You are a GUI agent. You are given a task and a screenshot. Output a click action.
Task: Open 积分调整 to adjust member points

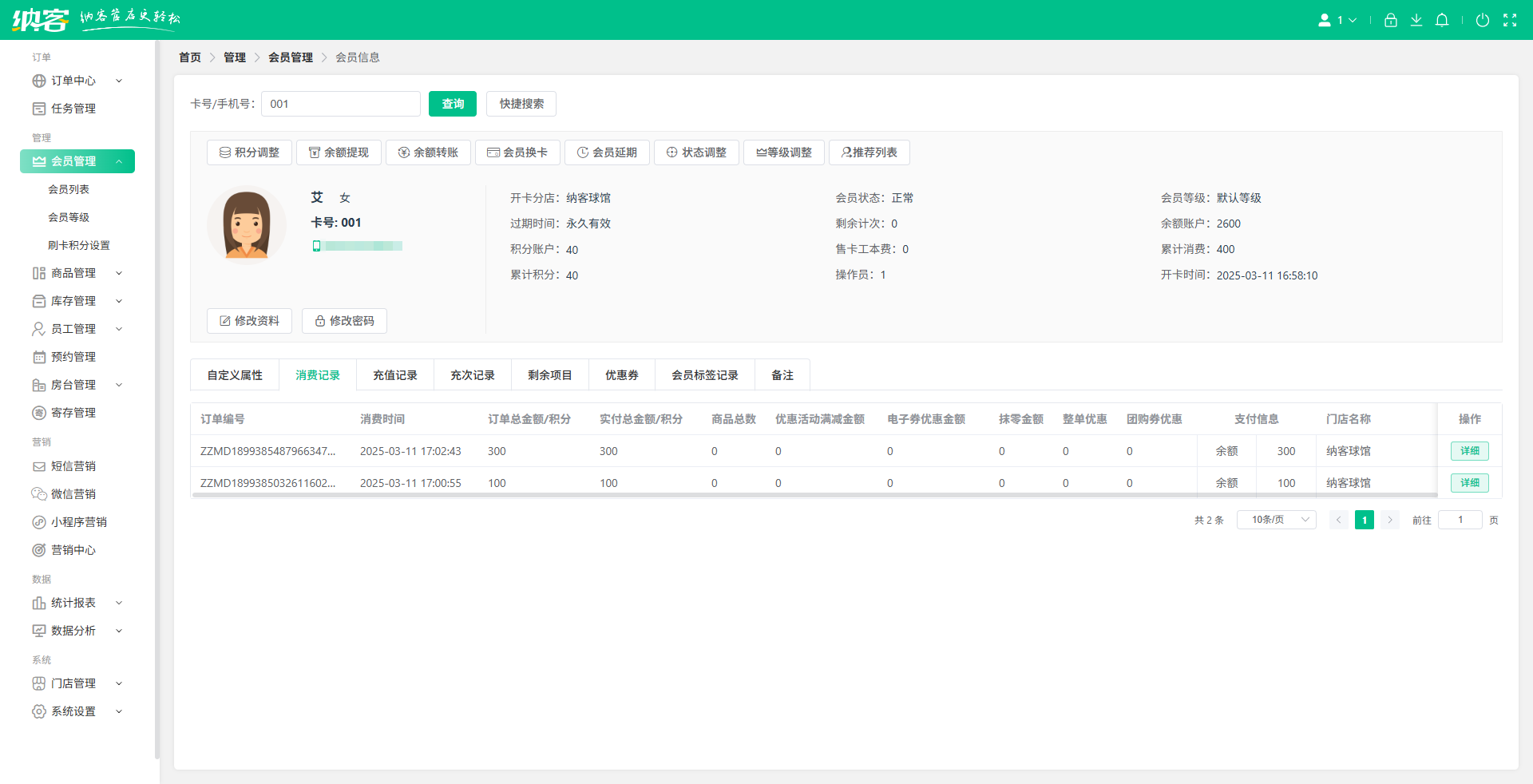[x=249, y=152]
